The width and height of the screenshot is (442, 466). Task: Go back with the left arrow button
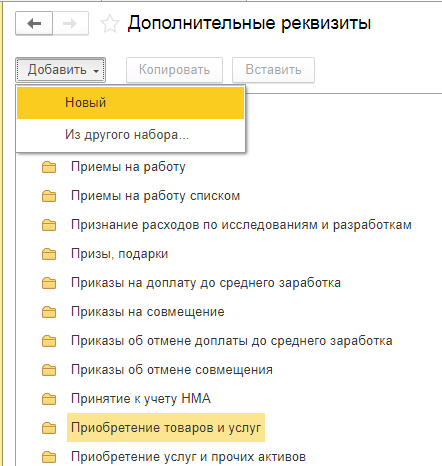[x=34, y=23]
